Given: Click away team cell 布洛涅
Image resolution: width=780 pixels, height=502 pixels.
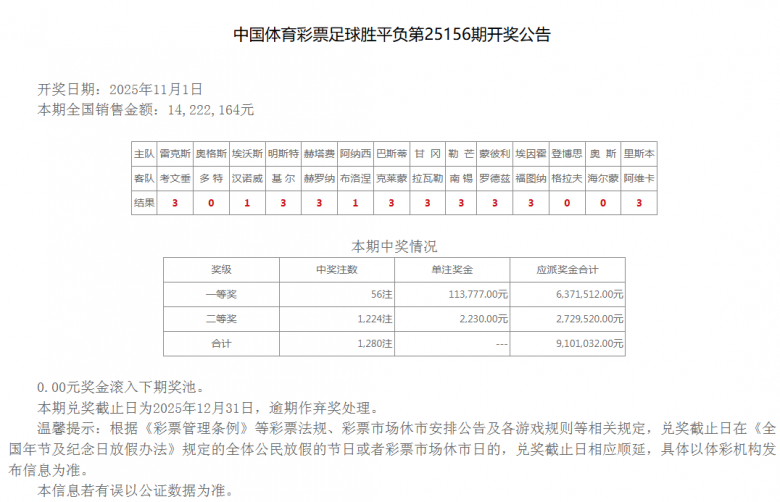Looking at the screenshot, I should 355,178.
